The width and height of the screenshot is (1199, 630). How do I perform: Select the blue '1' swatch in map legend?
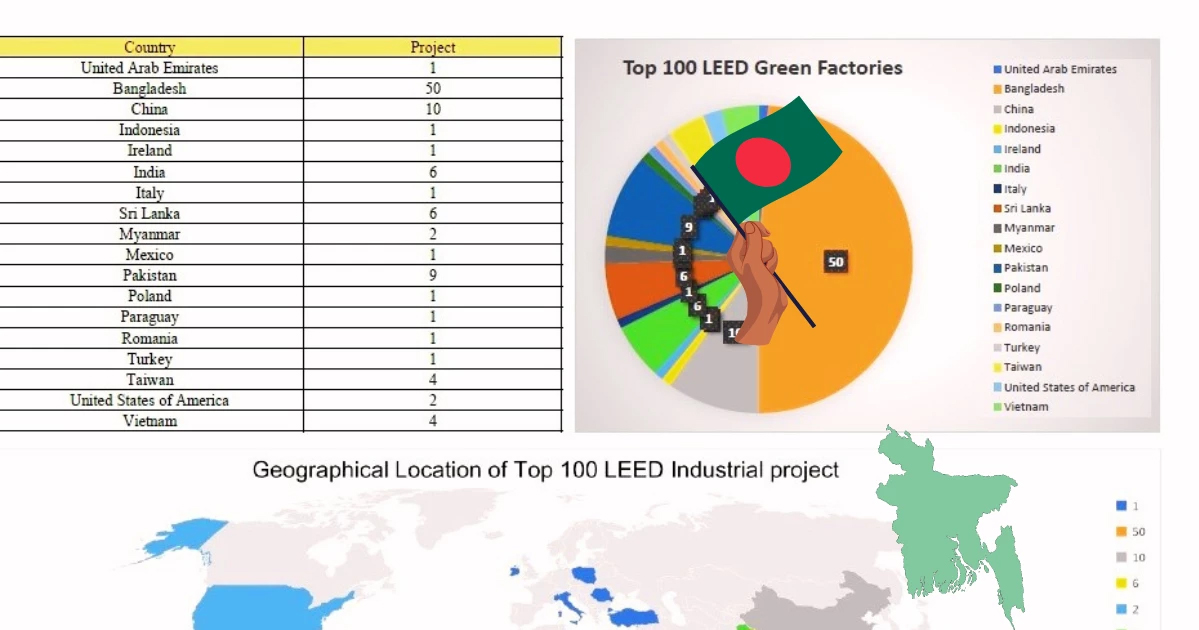click(x=1120, y=506)
